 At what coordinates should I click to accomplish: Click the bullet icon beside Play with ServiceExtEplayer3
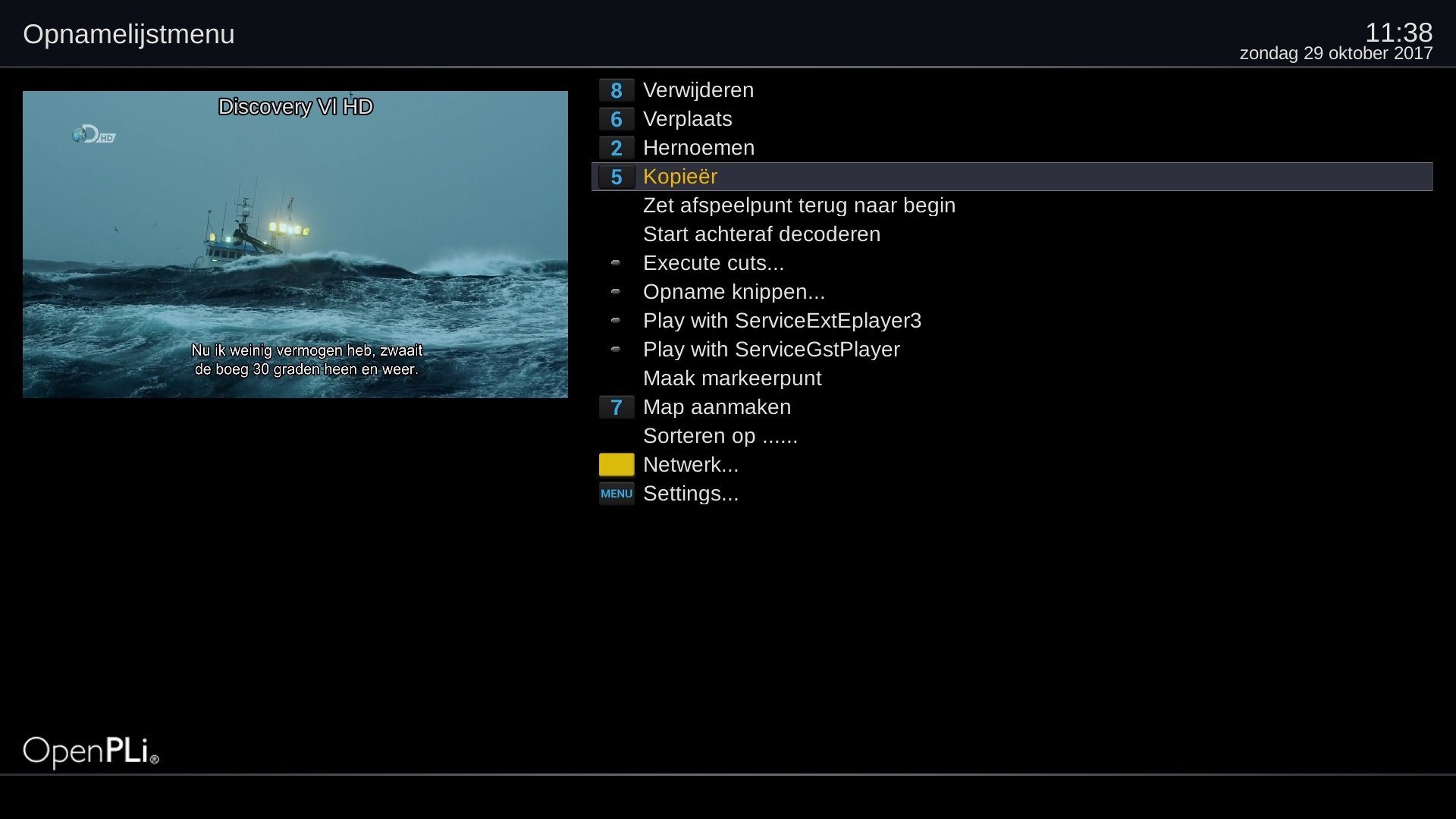pos(616,321)
